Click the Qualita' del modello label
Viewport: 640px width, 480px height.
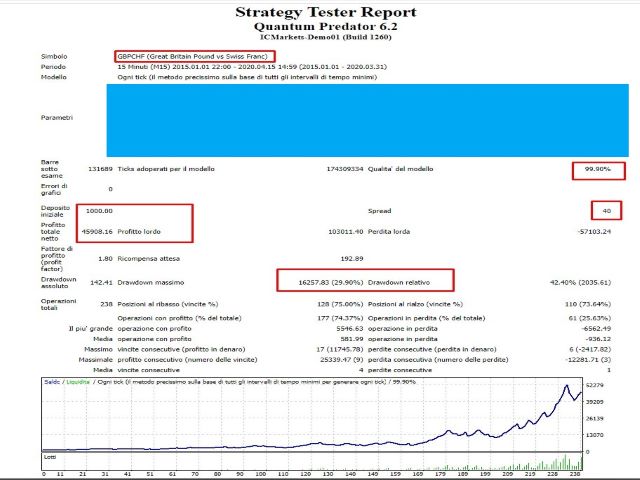(x=400, y=169)
